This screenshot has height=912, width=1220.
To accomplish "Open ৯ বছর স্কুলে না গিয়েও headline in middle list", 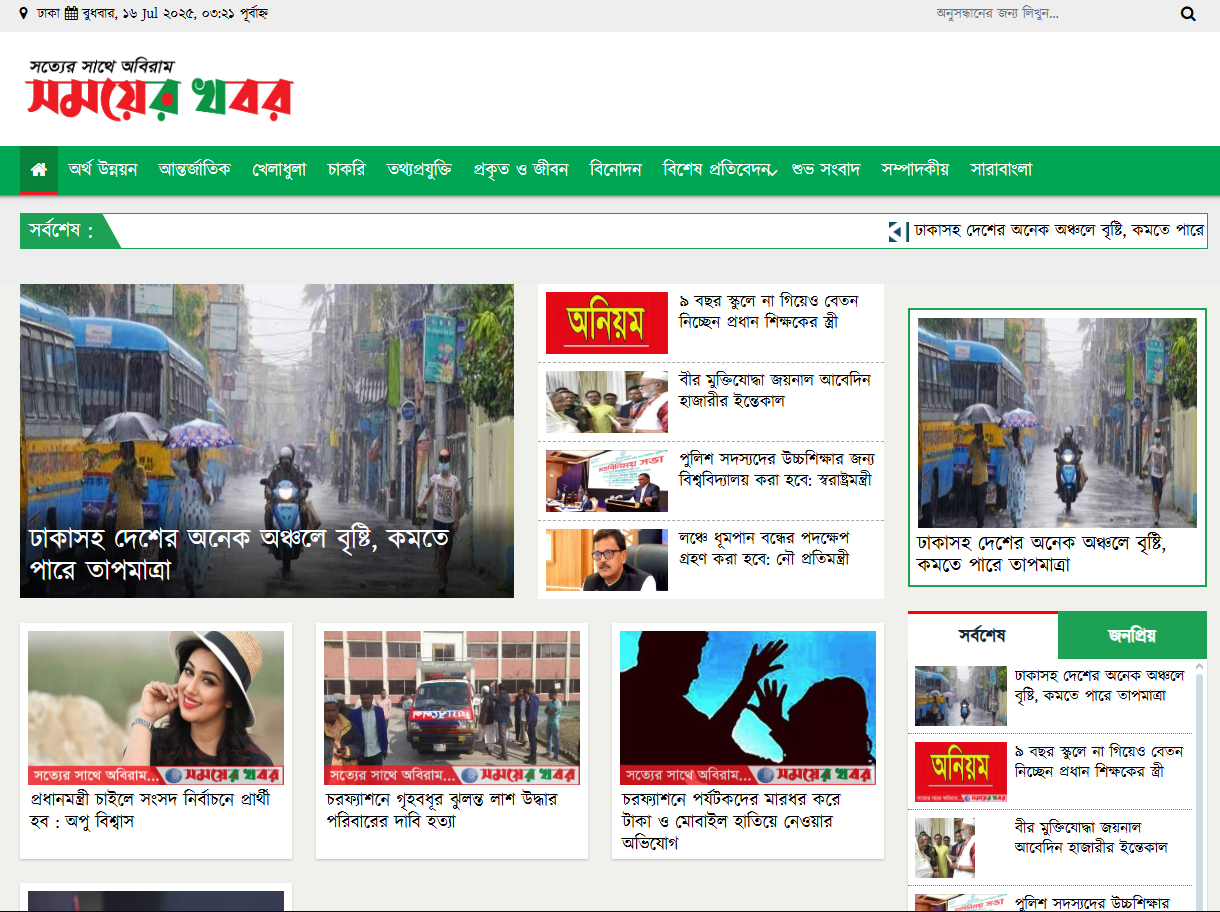I will pos(769,311).
